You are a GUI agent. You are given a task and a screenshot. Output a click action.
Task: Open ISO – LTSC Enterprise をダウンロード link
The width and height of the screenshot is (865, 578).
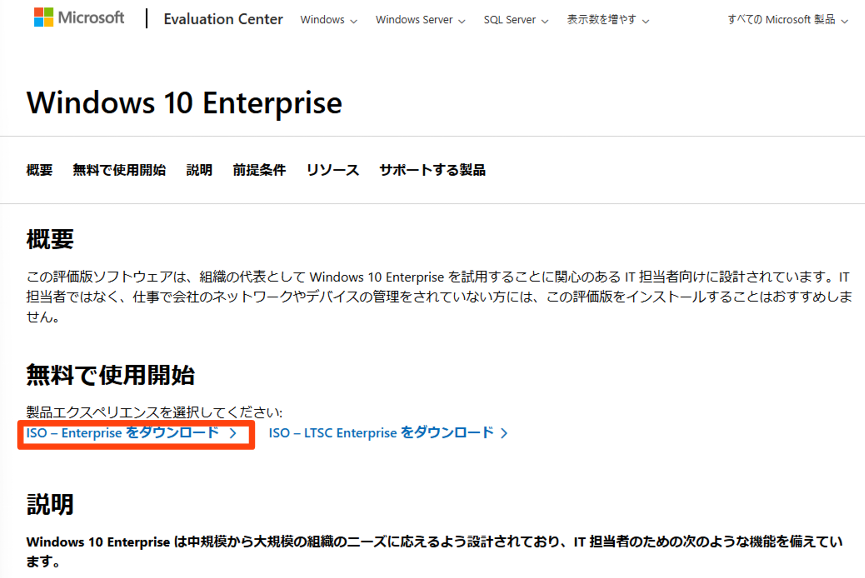[388, 433]
